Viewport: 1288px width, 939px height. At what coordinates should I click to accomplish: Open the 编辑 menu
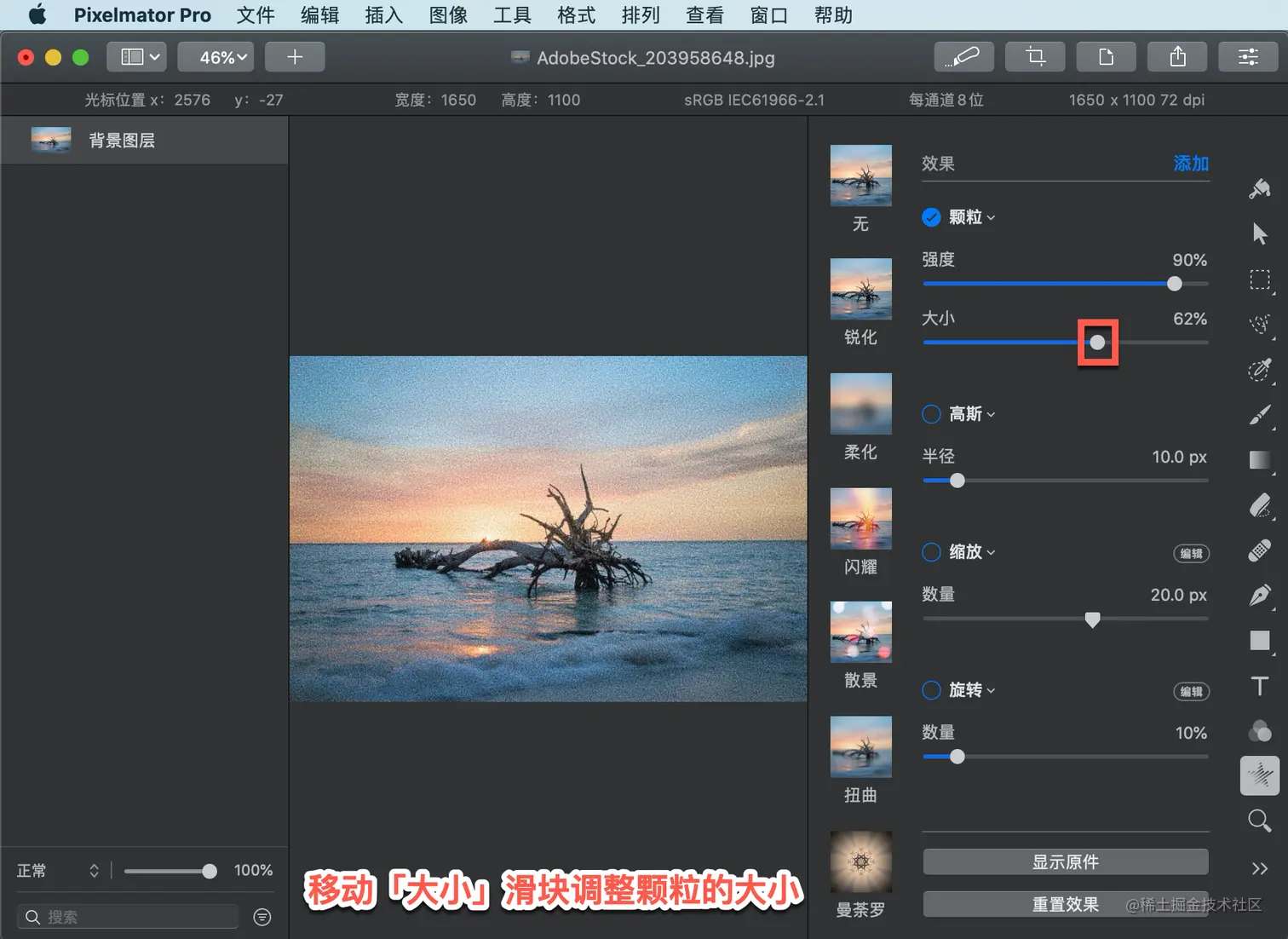pos(319,15)
